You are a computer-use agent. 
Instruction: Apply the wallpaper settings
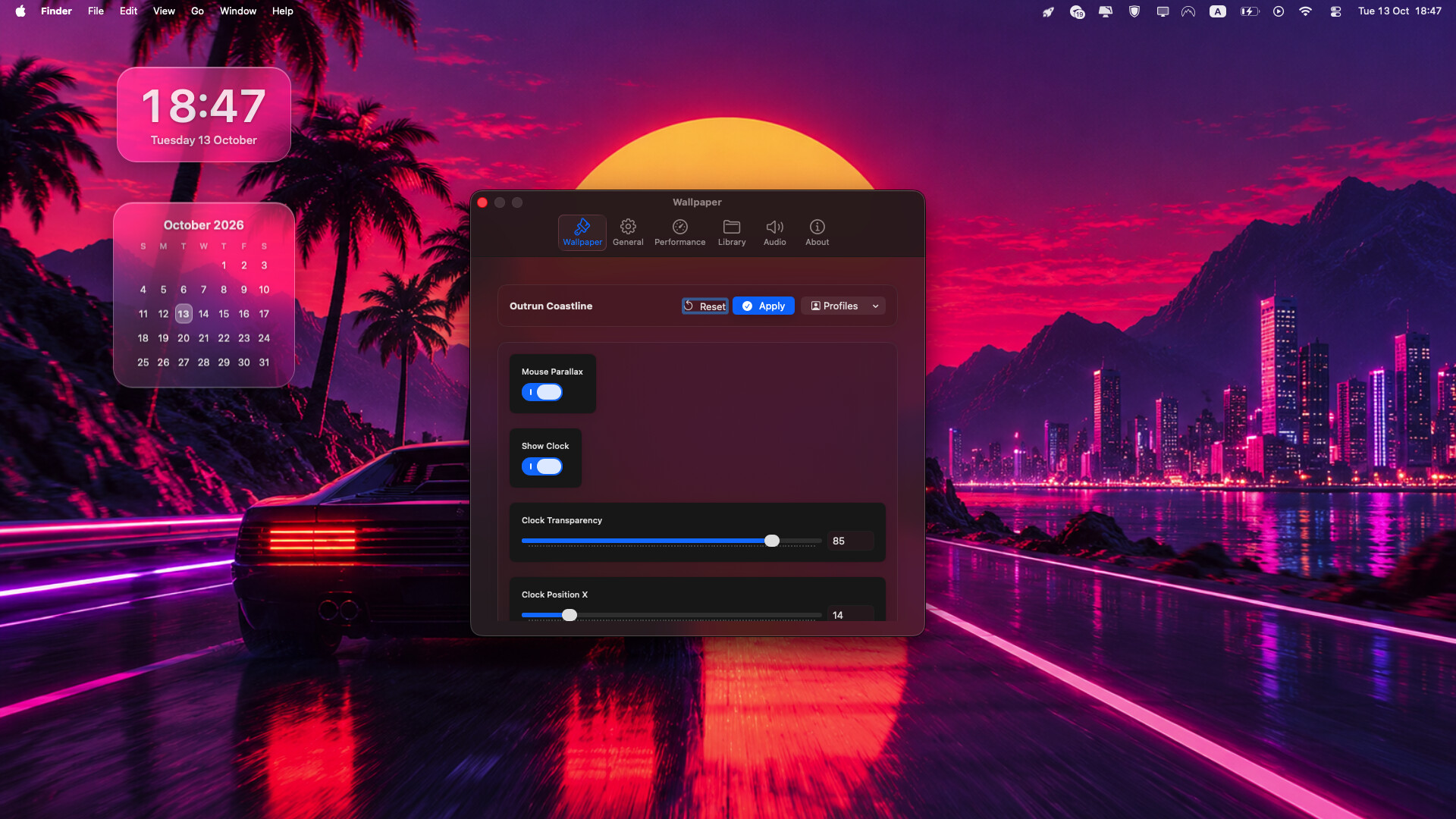(x=764, y=306)
